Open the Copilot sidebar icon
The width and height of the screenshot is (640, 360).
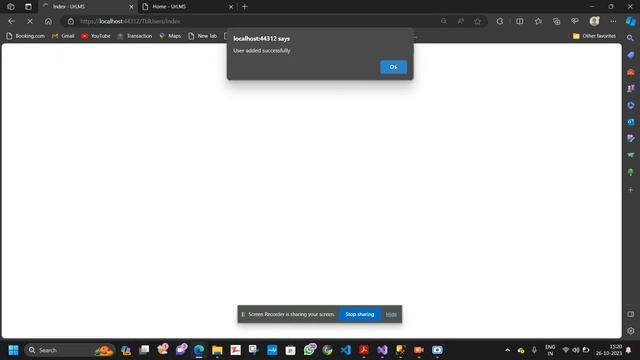point(631,21)
